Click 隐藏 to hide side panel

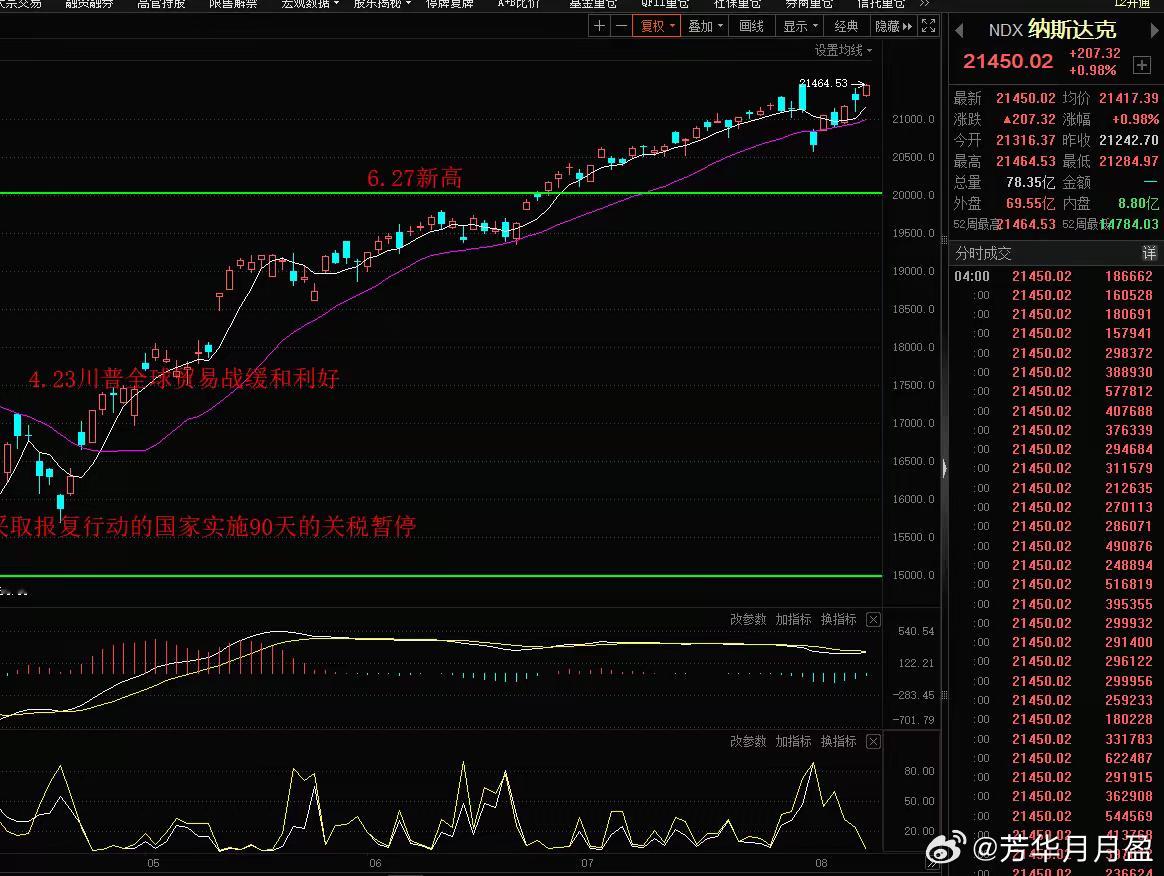893,26
